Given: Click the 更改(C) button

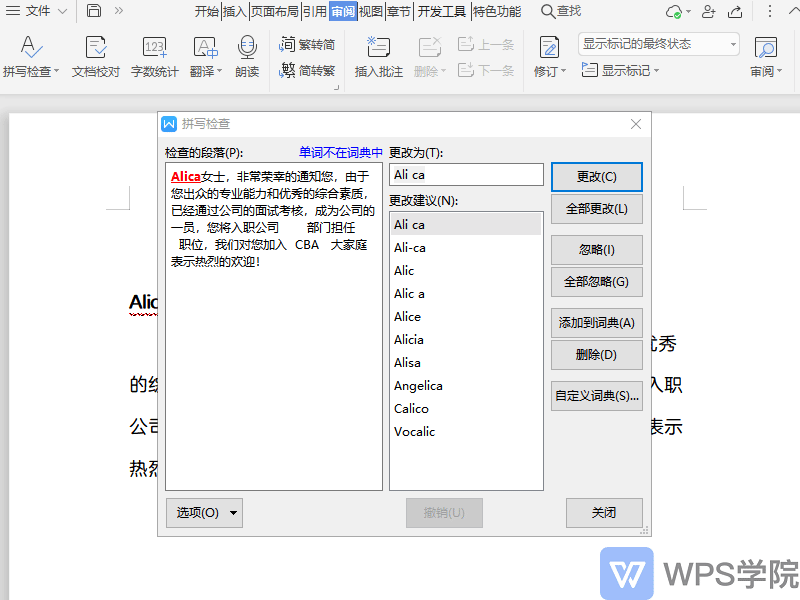Looking at the screenshot, I should (596, 177).
